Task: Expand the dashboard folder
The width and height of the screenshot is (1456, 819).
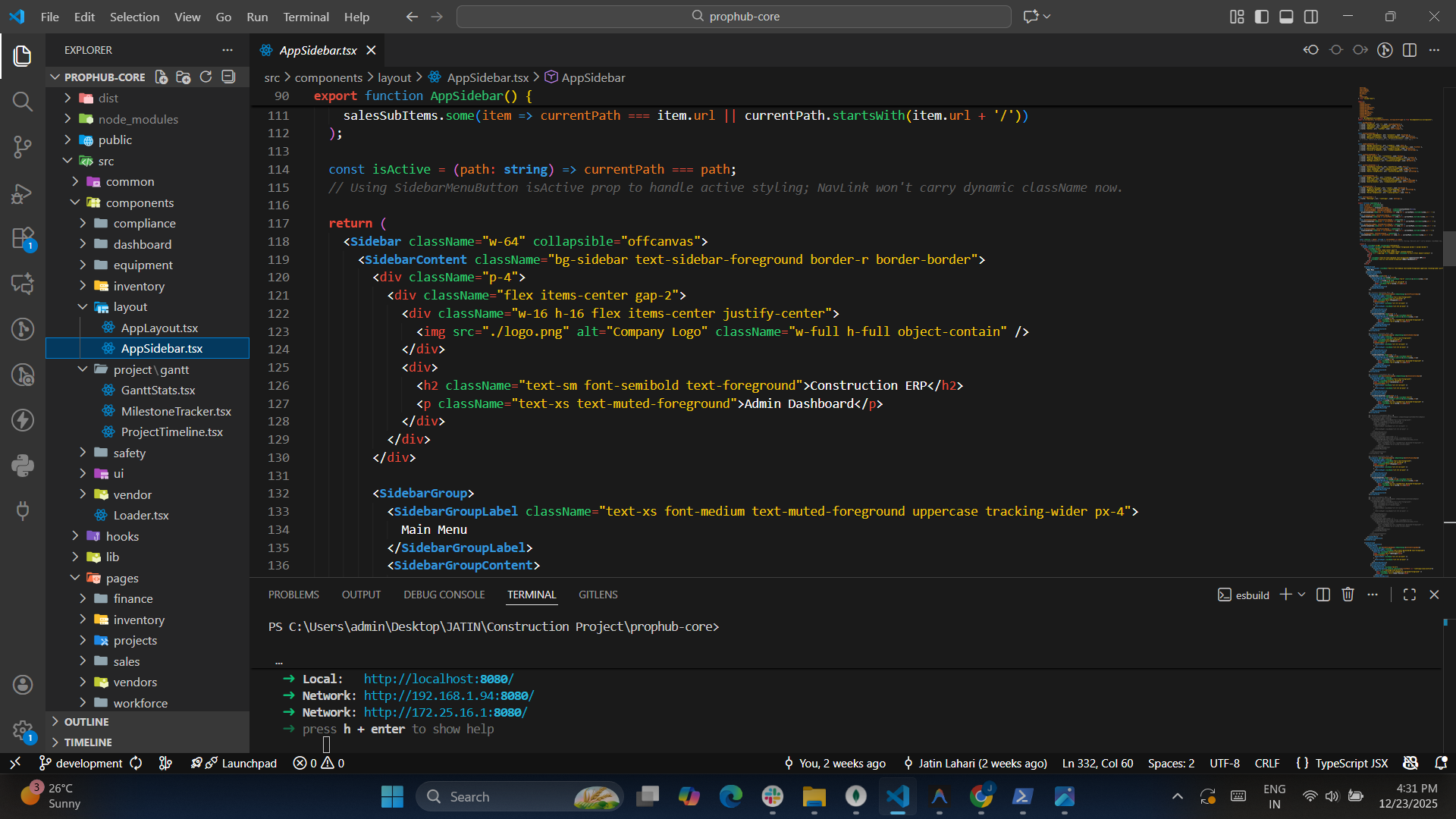Action: click(x=142, y=244)
